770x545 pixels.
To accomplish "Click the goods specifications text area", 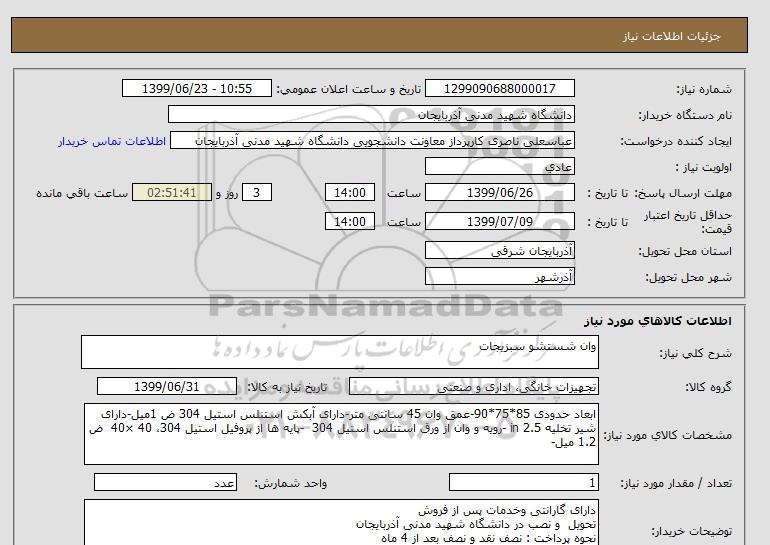I will (341, 434).
